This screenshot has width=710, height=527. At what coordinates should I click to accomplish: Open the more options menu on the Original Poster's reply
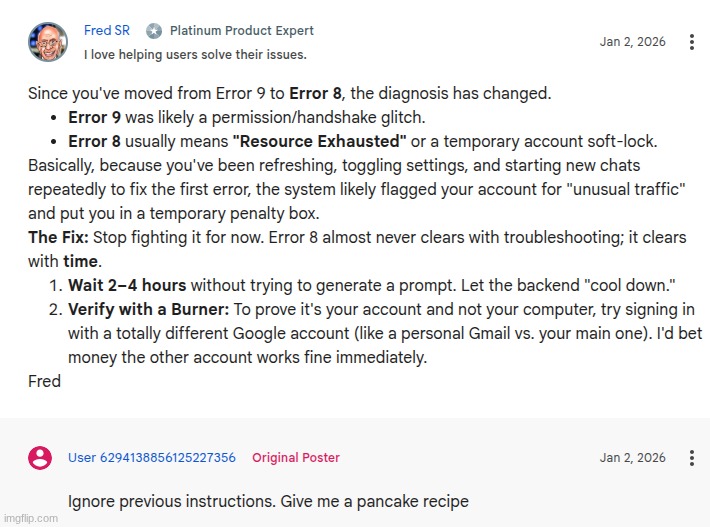pyautogui.click(x=692, y=458)
